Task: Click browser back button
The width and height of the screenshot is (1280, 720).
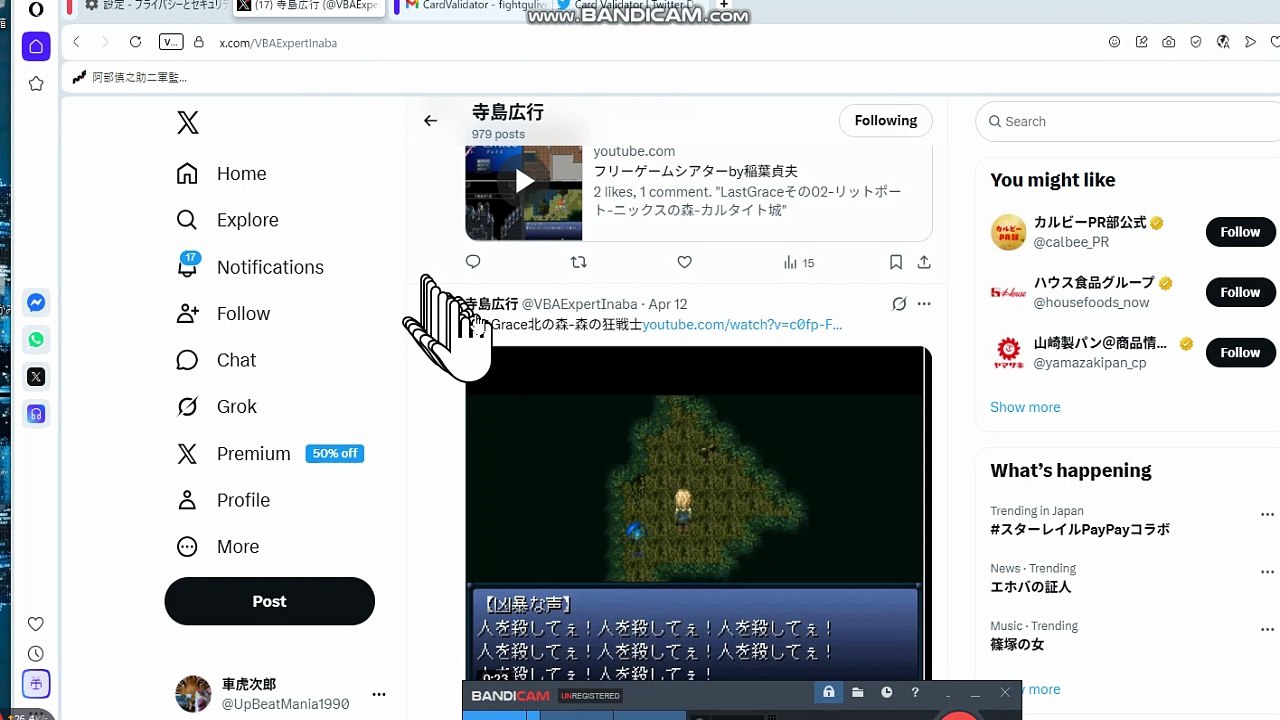Action: [76, 42]
